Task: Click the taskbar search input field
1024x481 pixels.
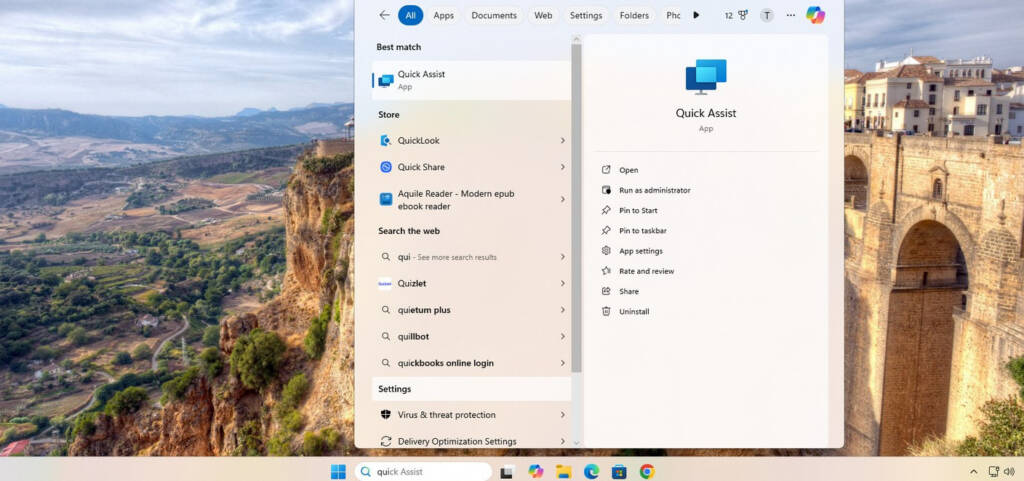Action: 430,472
